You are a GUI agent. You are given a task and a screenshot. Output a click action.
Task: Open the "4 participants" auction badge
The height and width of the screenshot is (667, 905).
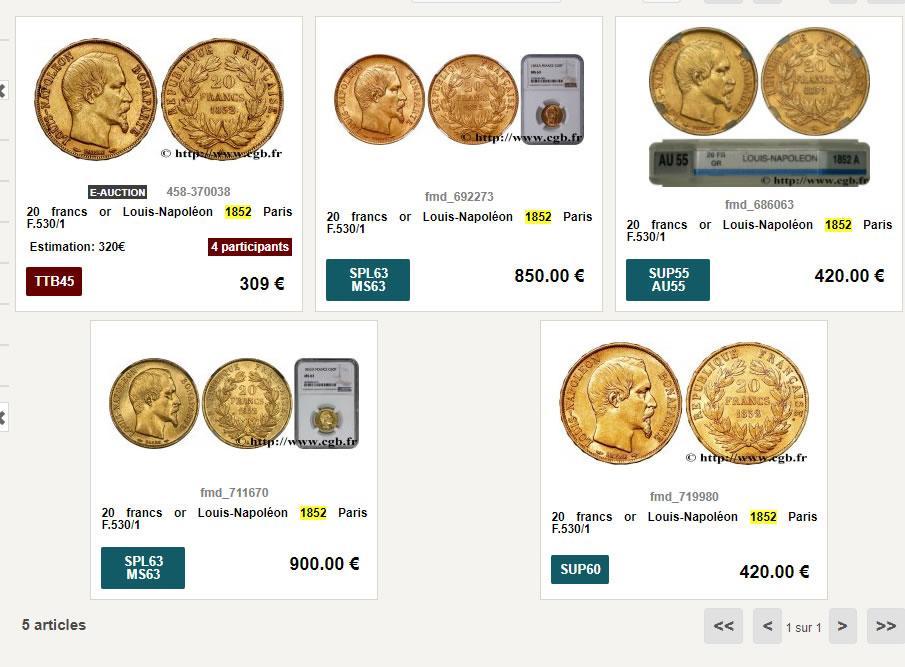(x=250, y=247)
